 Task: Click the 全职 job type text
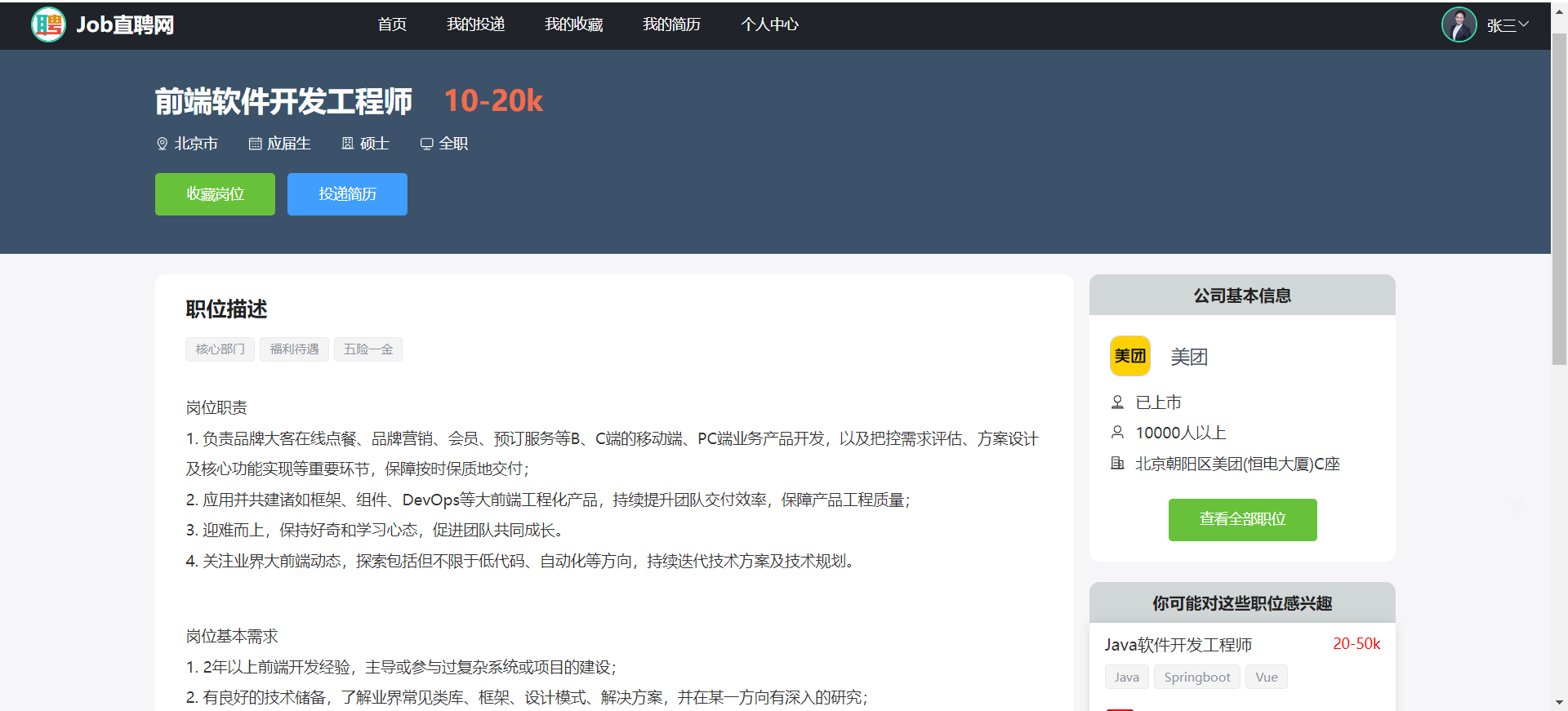pyautogui.click(x=453, y=144)
